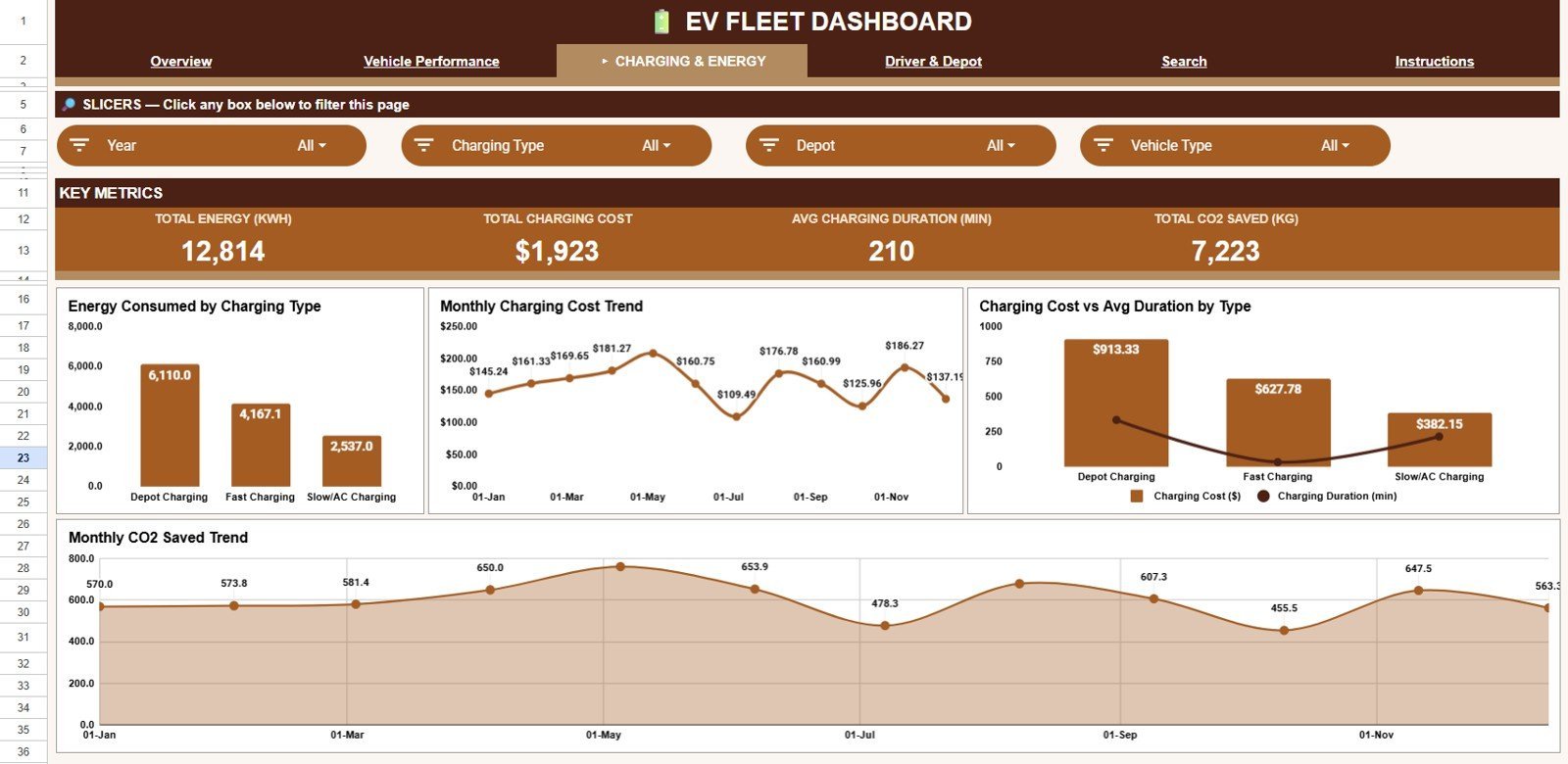Select row header 23
The width and height of the screenshot is (1568, 764).
pyautogui.click(x=24, y=457)
